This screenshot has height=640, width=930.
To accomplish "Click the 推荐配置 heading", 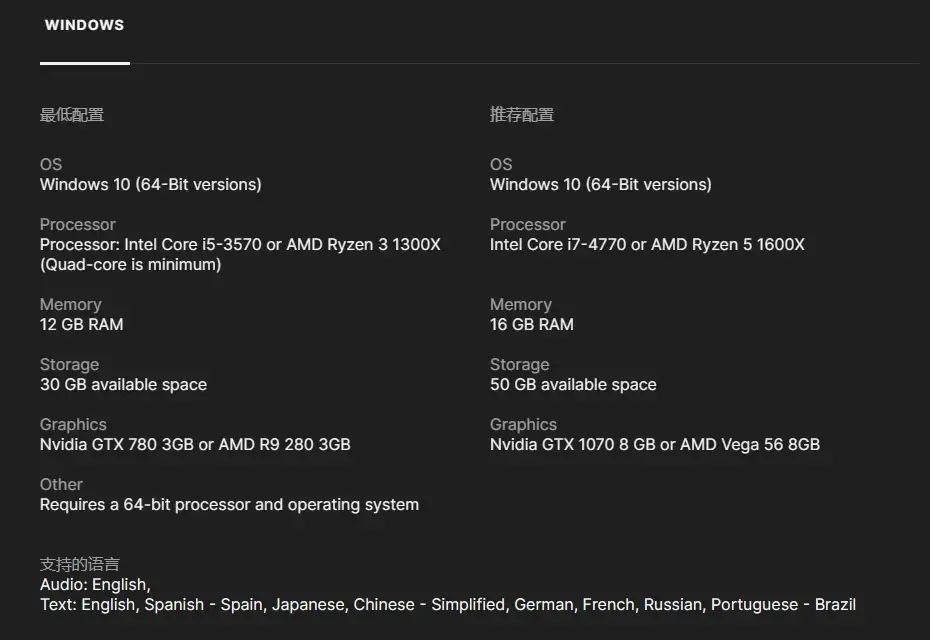I will (522, 115).
